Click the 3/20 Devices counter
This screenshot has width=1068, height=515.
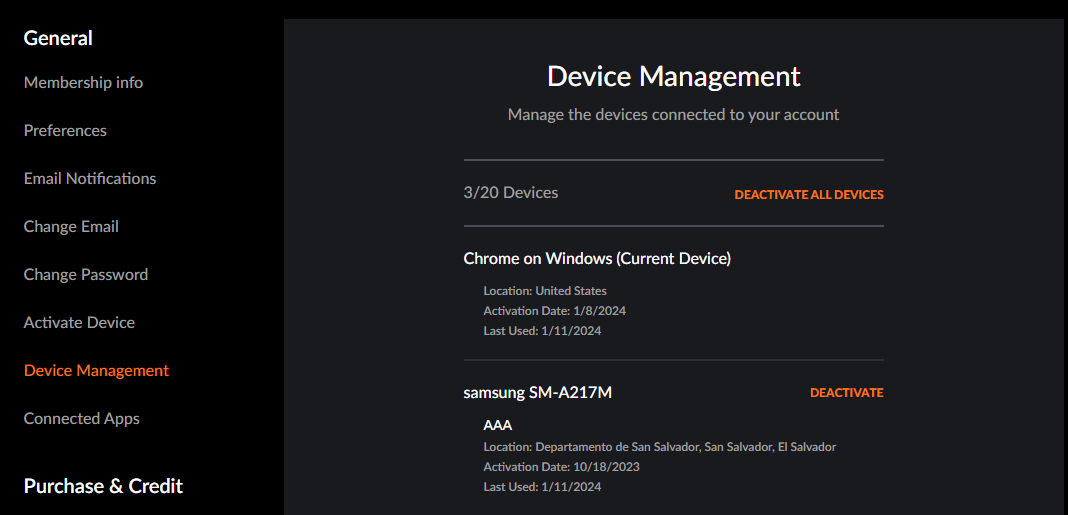[x=511, y=193]
